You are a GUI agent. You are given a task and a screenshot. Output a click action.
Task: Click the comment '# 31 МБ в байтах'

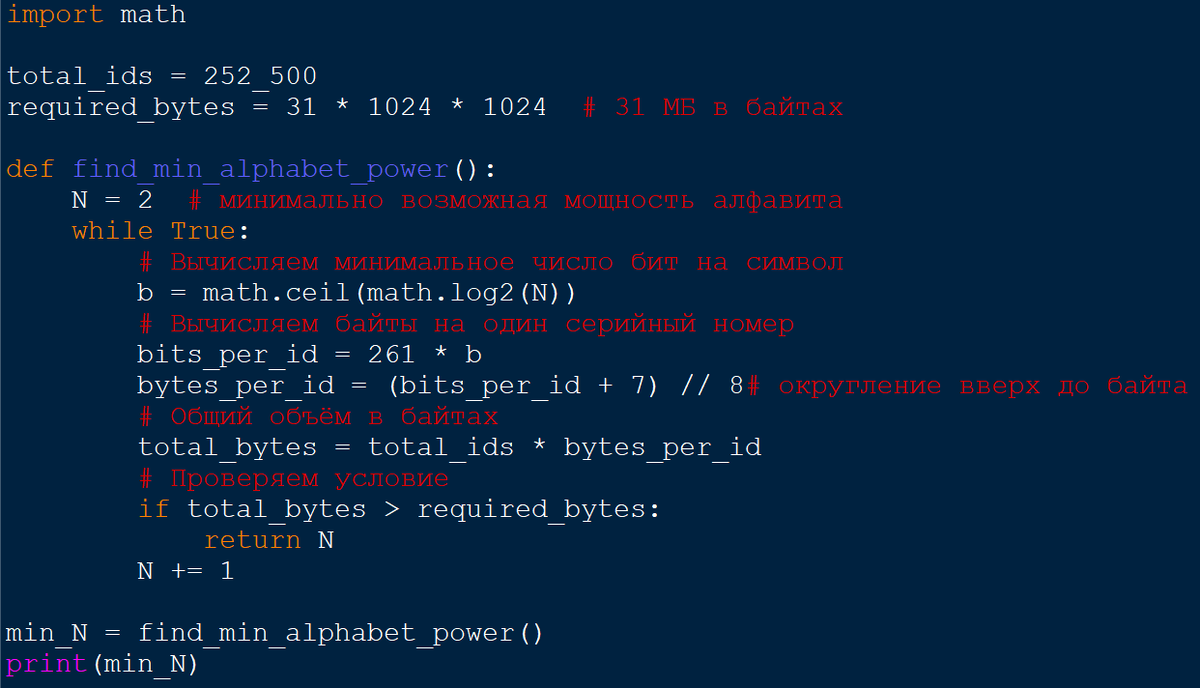[713, 108]
